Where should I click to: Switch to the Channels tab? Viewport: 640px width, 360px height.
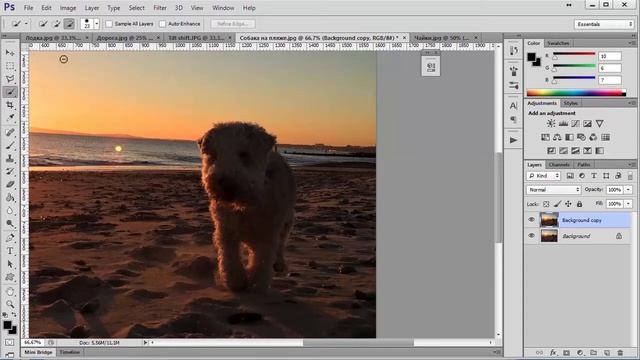(559, 164)
